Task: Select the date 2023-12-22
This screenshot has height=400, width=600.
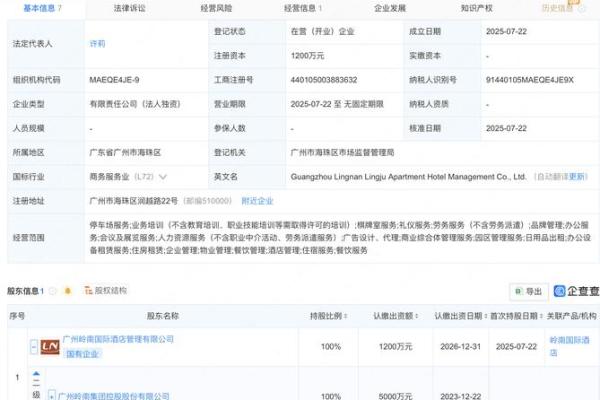Action: tap(460, 396)
